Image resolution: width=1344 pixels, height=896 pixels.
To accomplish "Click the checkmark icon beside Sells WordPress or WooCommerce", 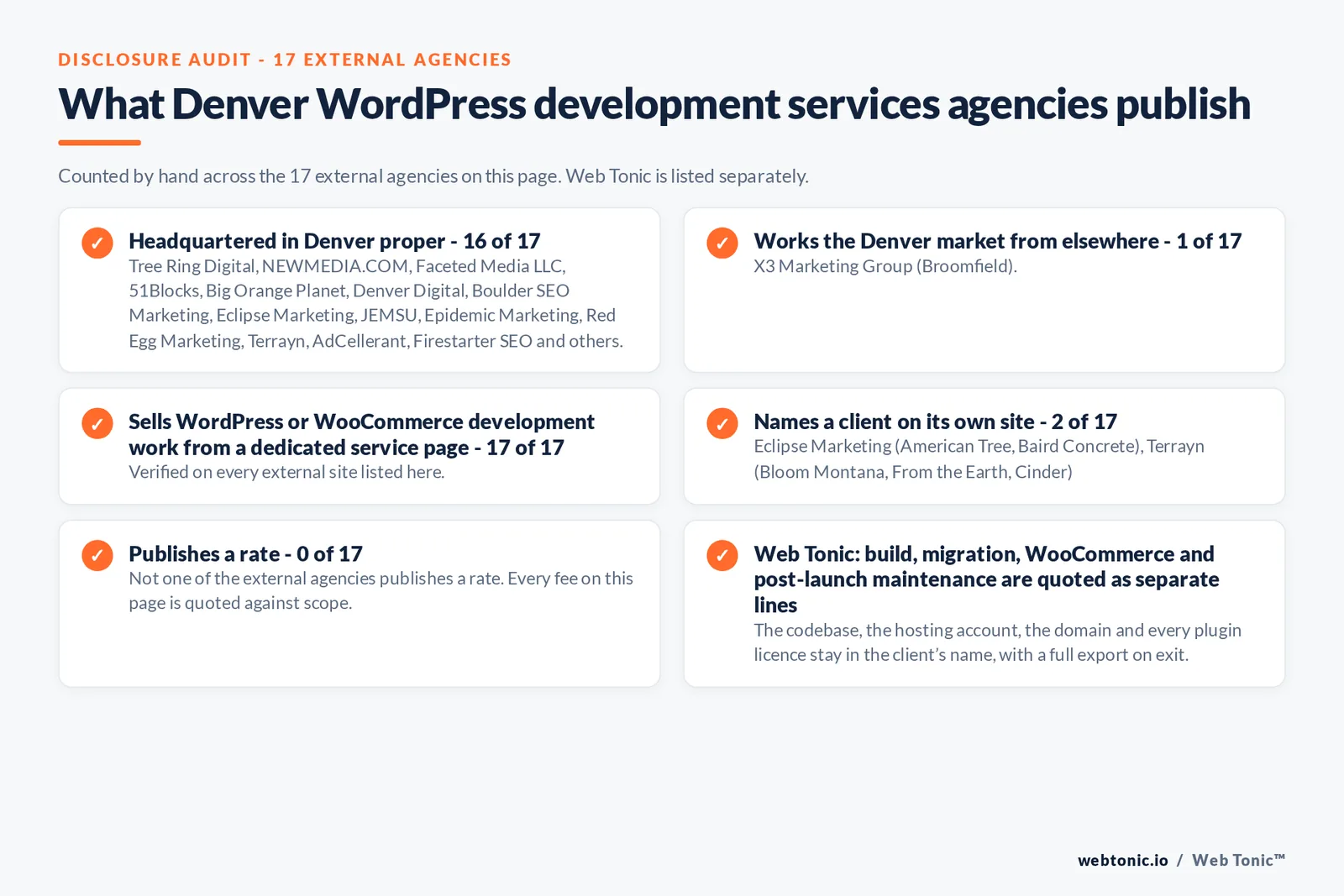I will pos(97,423).
